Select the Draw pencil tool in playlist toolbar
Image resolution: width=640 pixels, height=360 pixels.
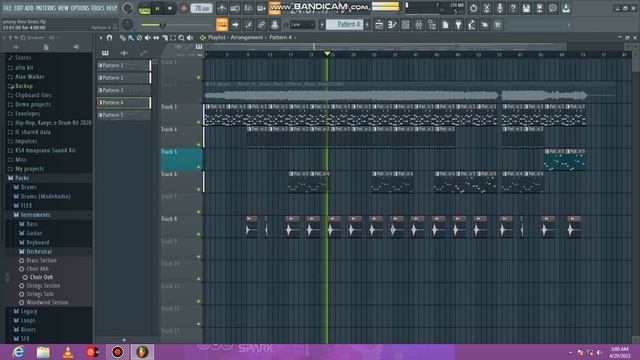tap(122, 38)
